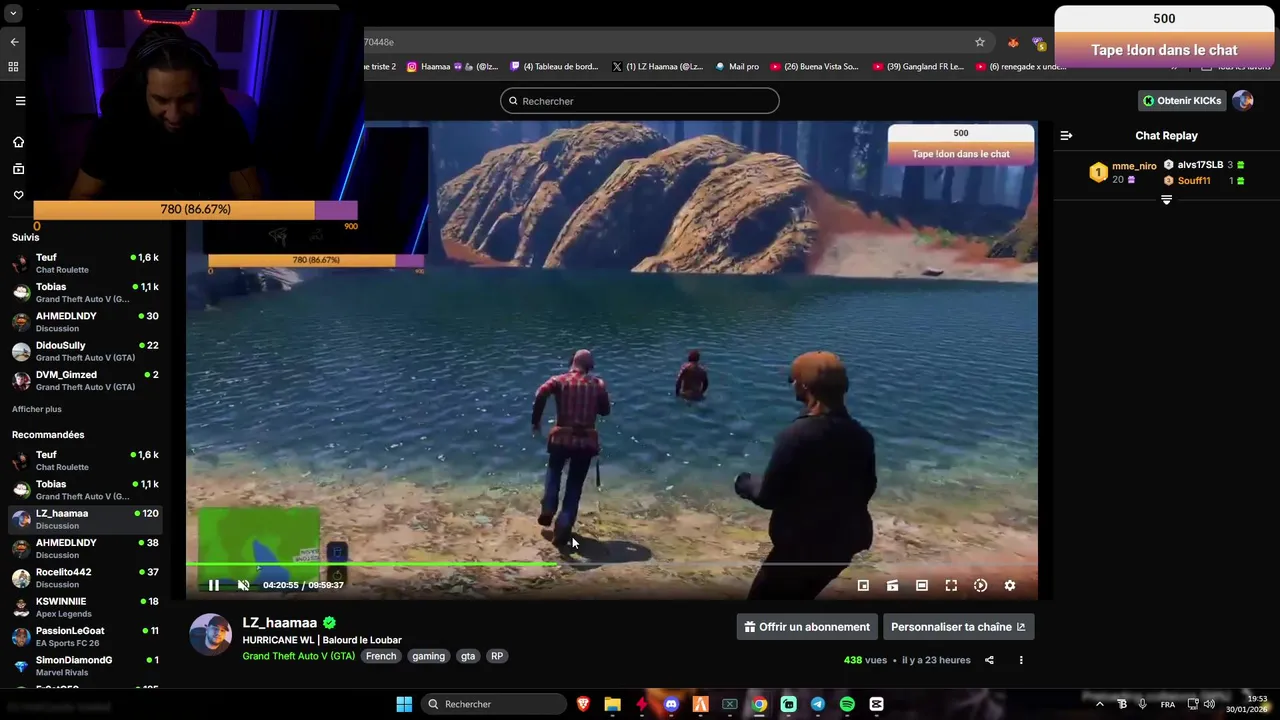This screenshot has height=720, width=1280.
Task: Share the video via share icon
Action: (x=989, y=660)
